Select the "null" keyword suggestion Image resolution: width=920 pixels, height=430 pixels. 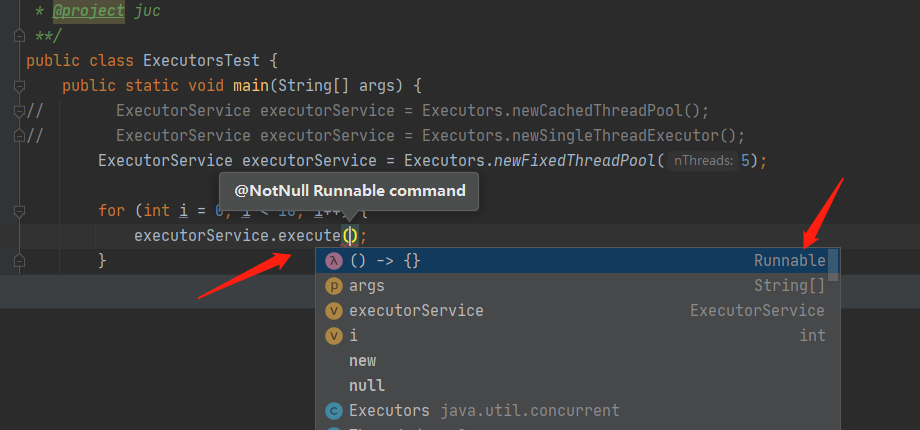click(577, 385)
